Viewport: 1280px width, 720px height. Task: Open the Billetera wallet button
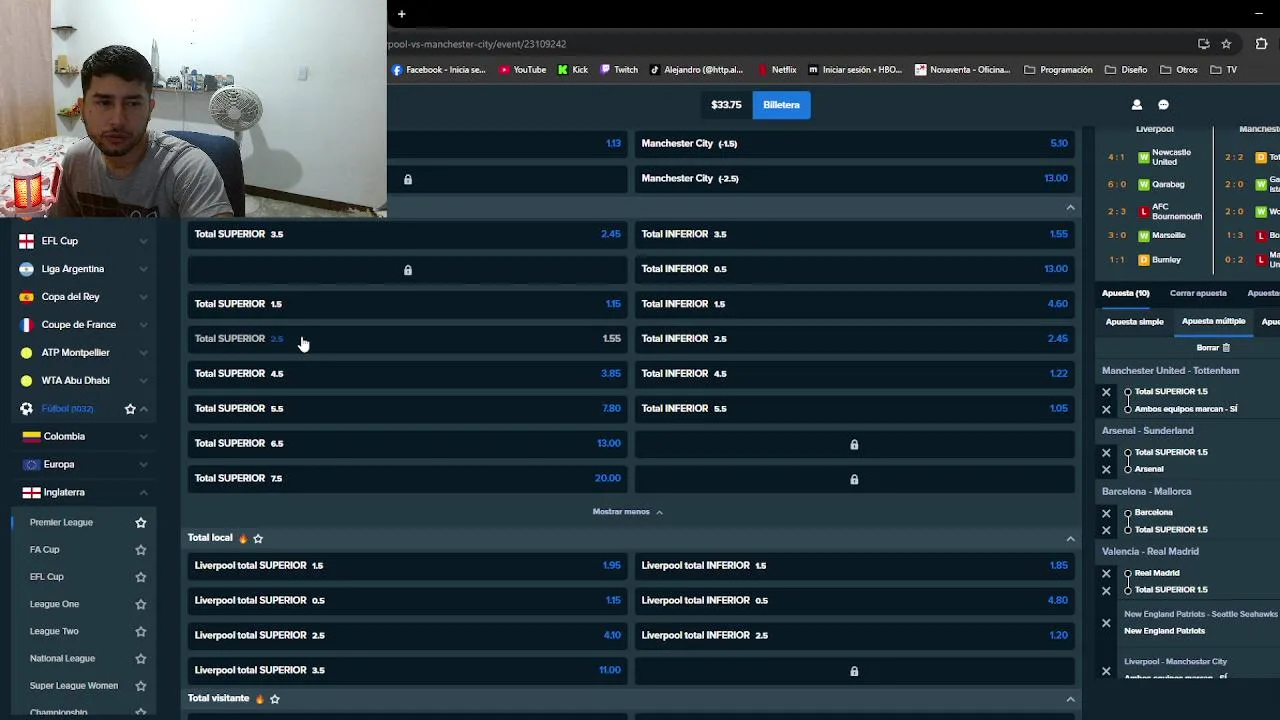tap(781, 105)
